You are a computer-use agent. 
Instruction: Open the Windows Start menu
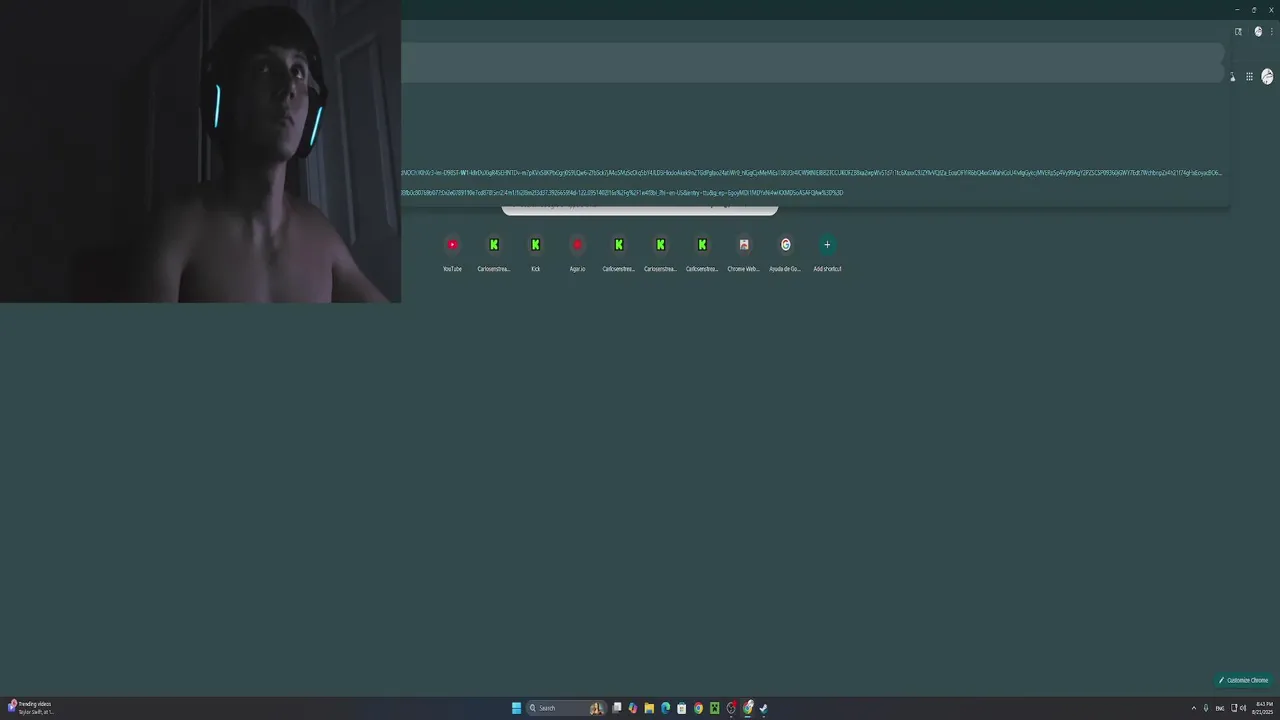point(517,708)
